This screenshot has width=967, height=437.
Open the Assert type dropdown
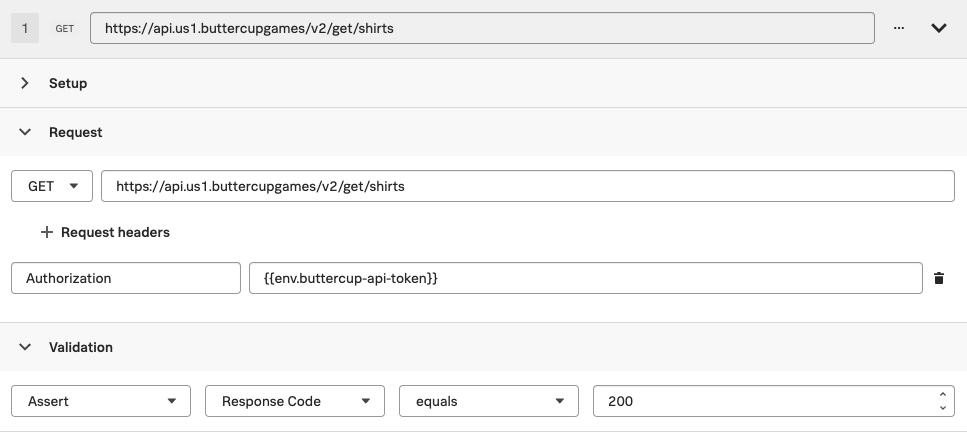101,401
